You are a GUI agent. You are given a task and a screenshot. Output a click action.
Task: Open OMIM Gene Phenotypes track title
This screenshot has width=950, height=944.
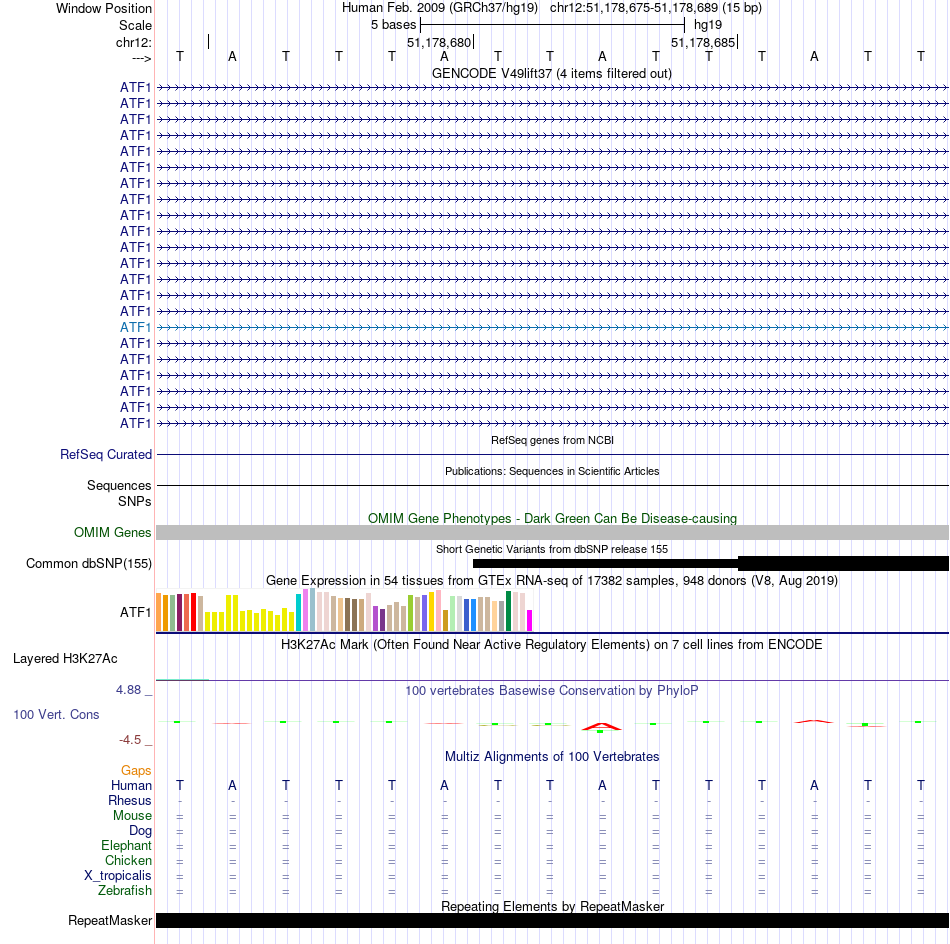coord(552,519)
